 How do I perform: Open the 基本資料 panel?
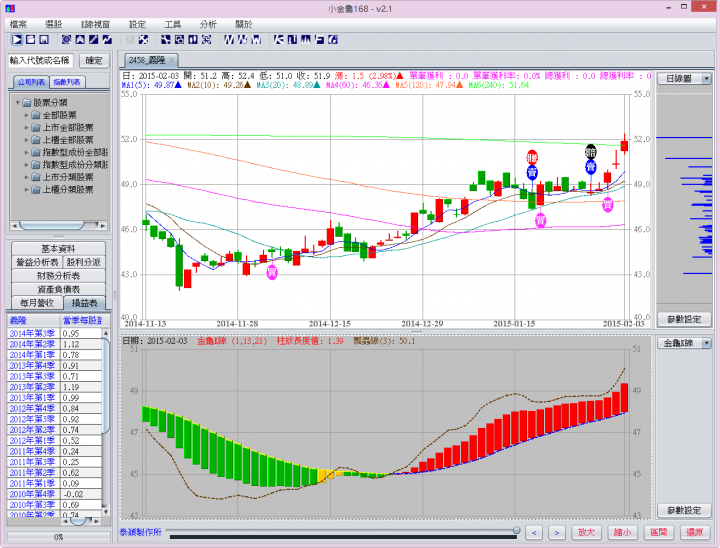tap(58, 249)
